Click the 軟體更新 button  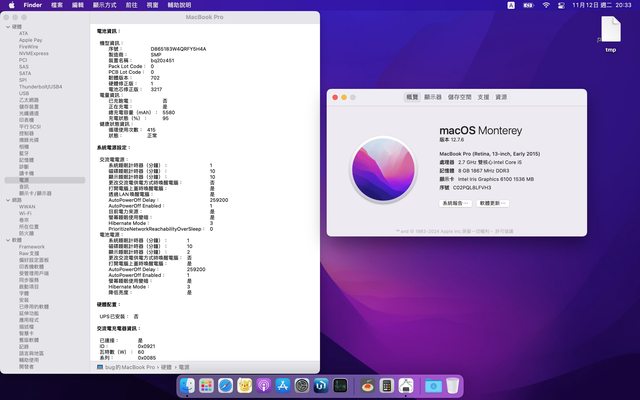coord(496,202)
